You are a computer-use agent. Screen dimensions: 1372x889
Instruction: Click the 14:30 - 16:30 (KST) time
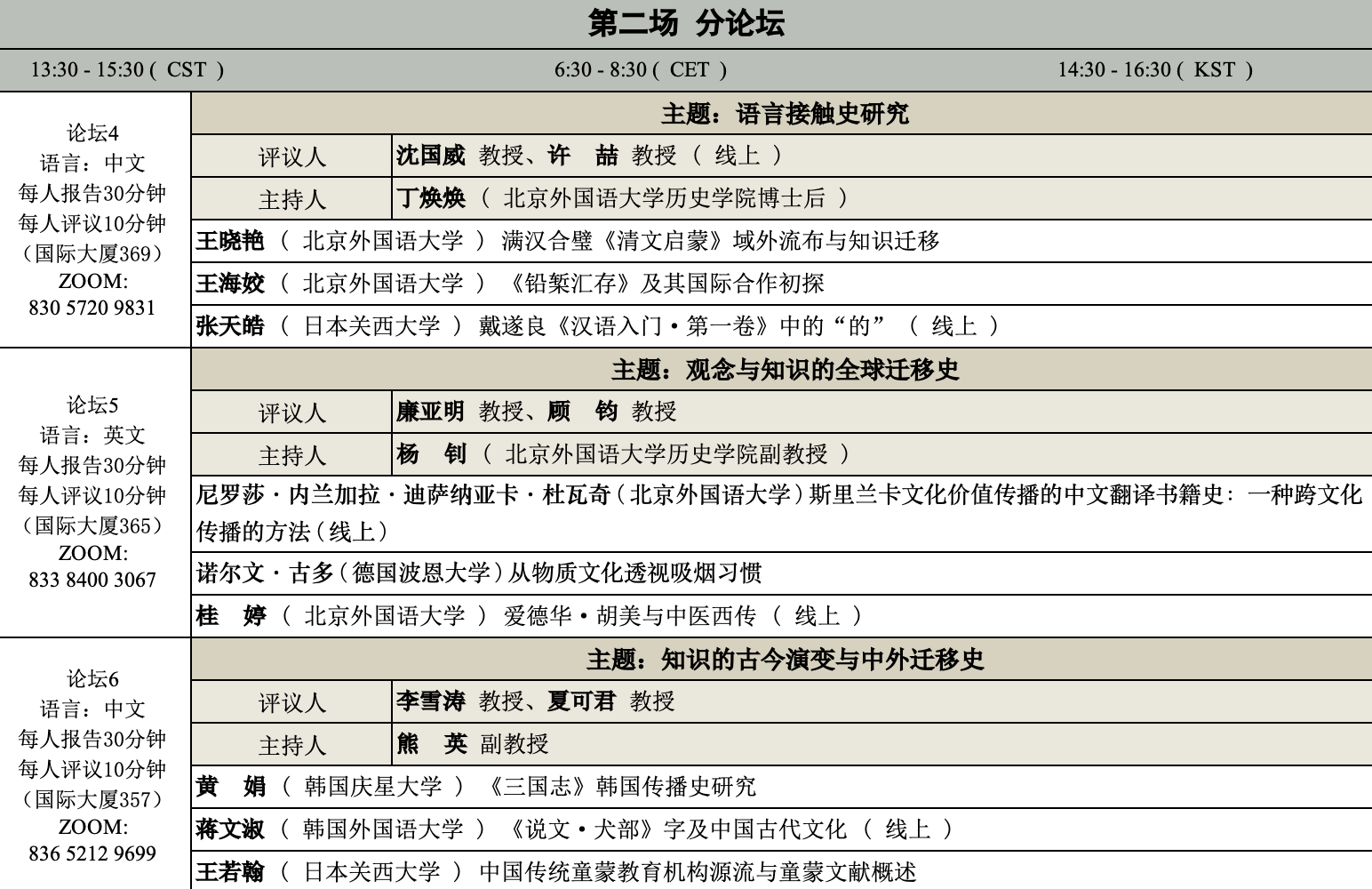tap(1154, 70)
